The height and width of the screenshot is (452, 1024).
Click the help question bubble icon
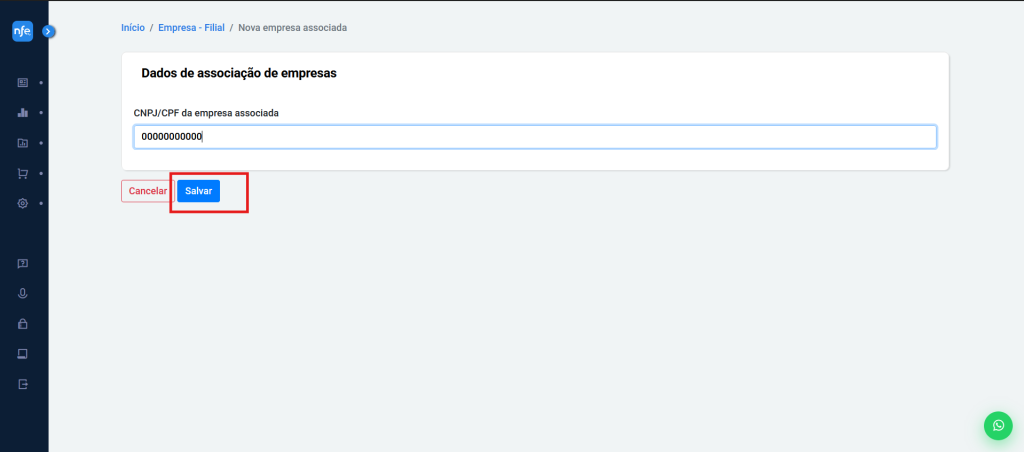(22, 264)
